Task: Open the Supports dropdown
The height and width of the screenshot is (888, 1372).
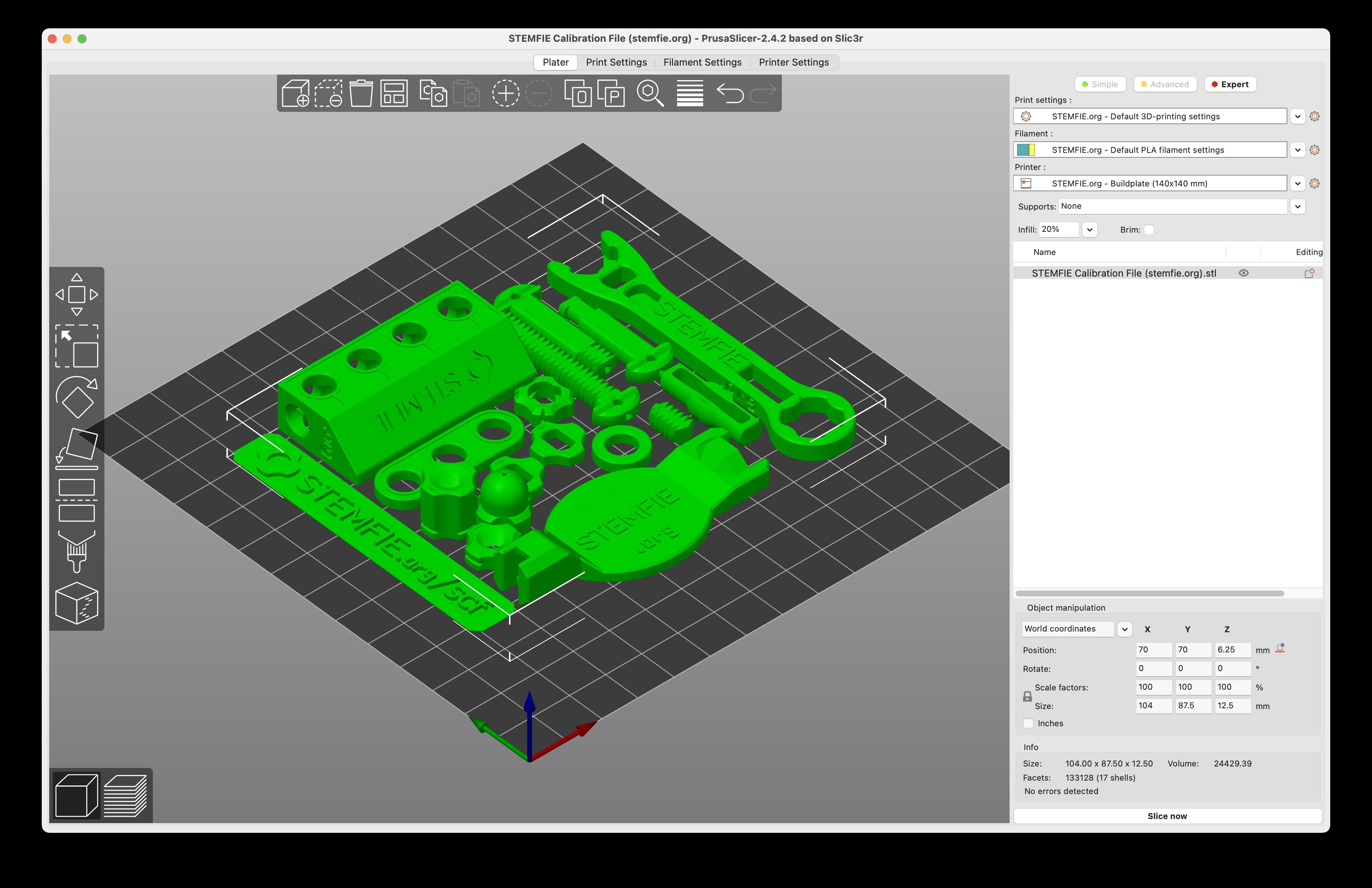Action: coord(1298,206)
